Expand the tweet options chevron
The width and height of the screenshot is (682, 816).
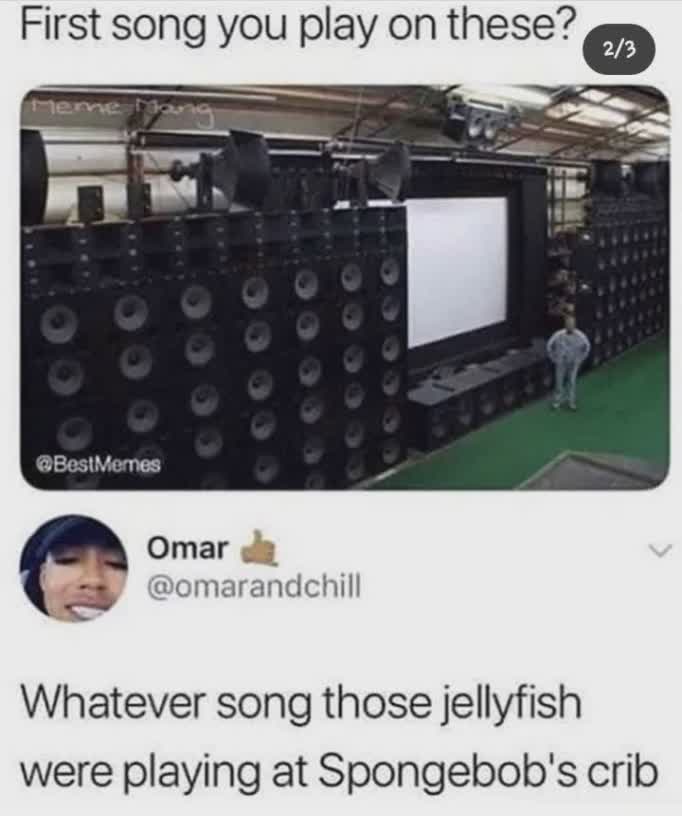[x=661, y=551]
